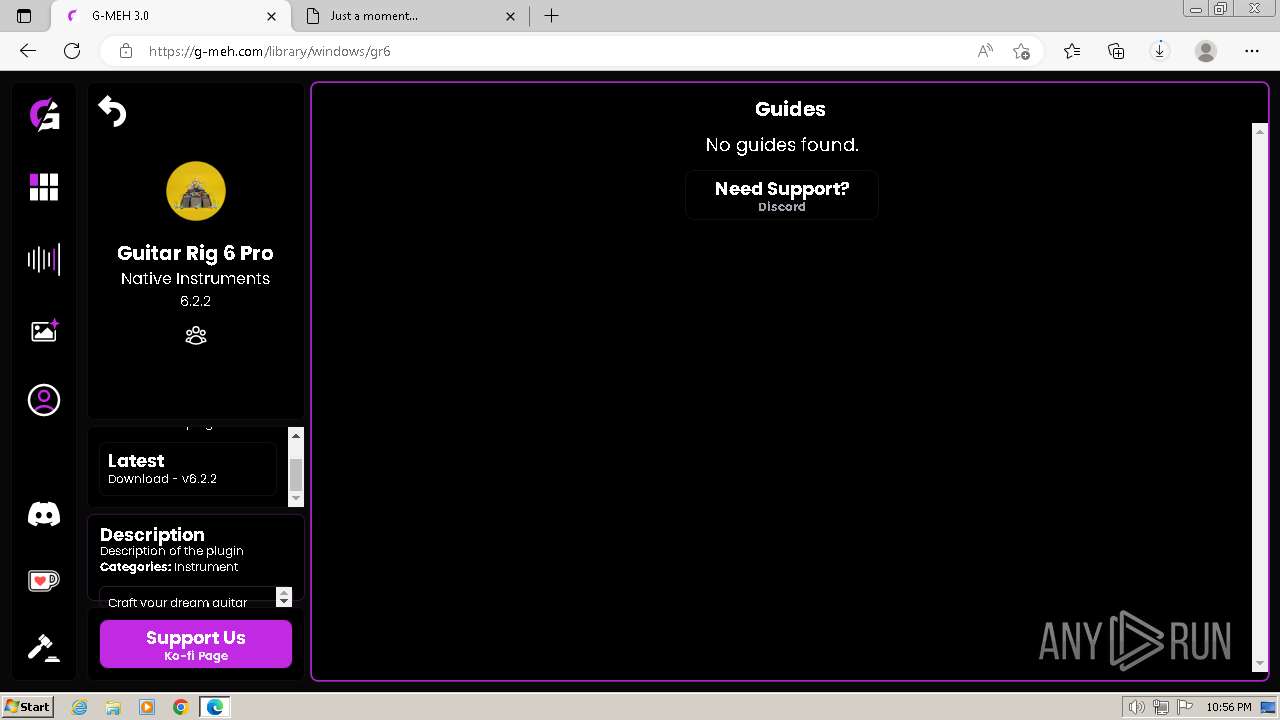
Task: Add this page to favorites star
Action: point(1021,51)
